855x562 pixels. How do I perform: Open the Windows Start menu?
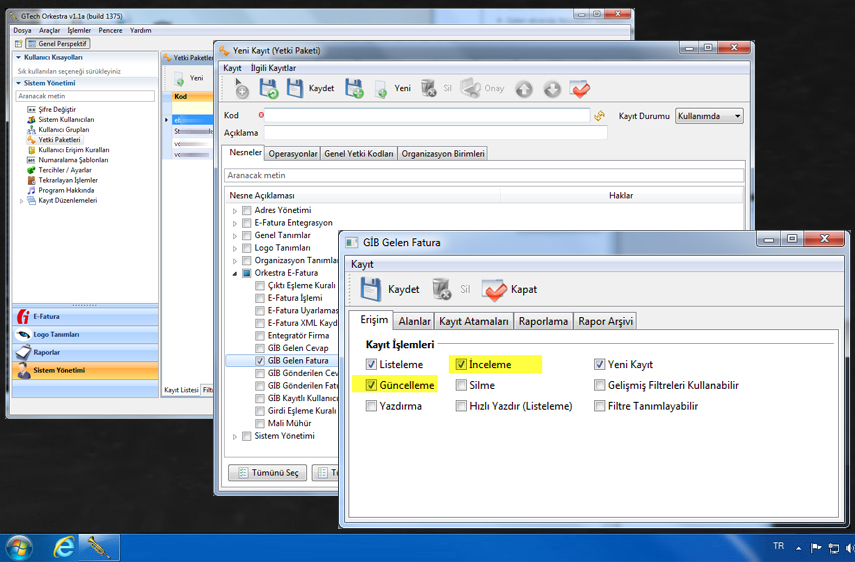pos(17,548)
